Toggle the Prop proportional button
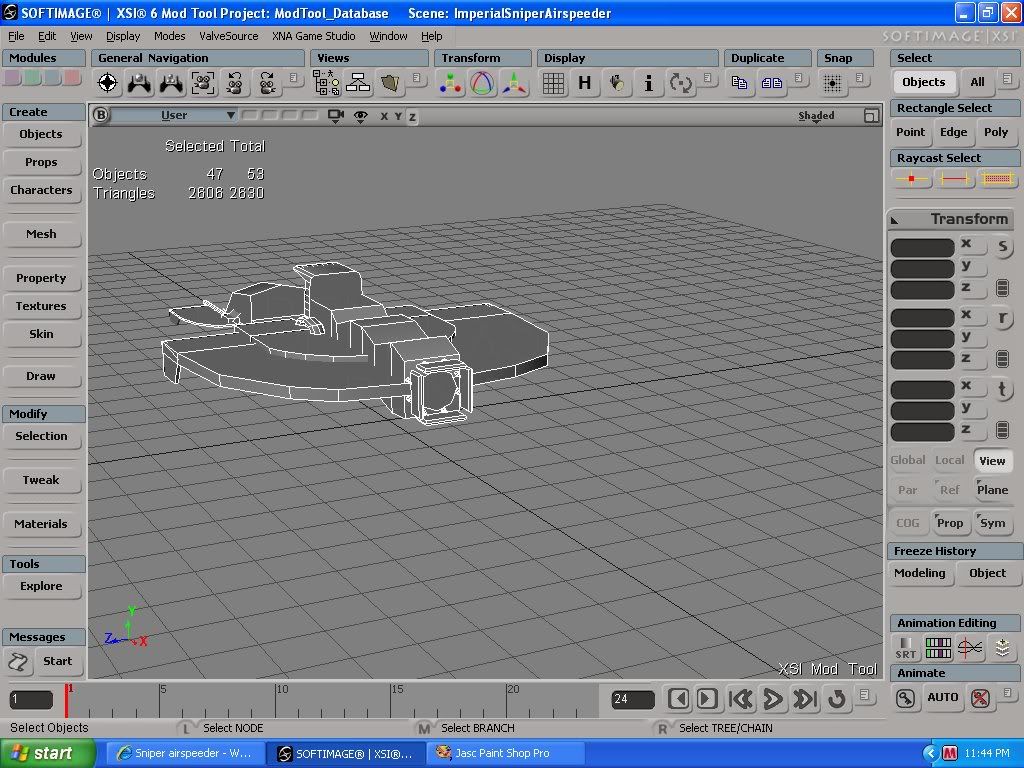 pyautogui.click(x=950, y=523)
